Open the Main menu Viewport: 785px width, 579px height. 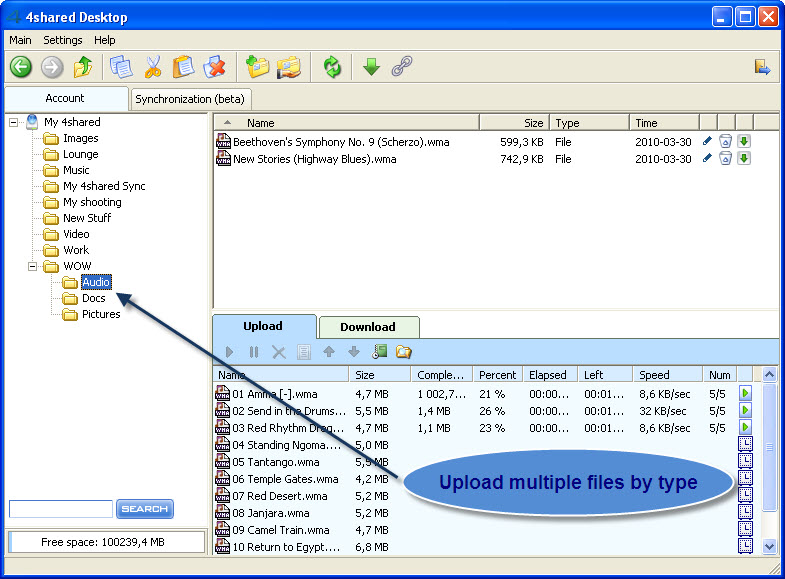[21, 40]
